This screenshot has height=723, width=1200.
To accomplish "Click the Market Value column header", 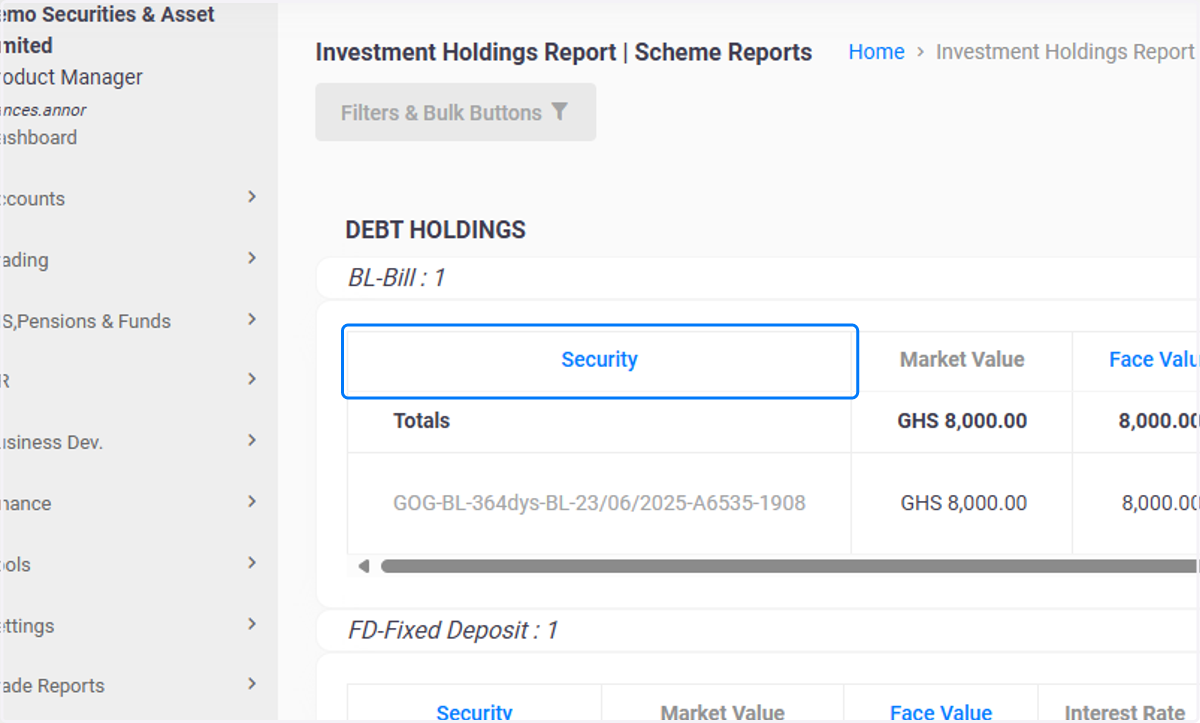I will pos(962,360).
